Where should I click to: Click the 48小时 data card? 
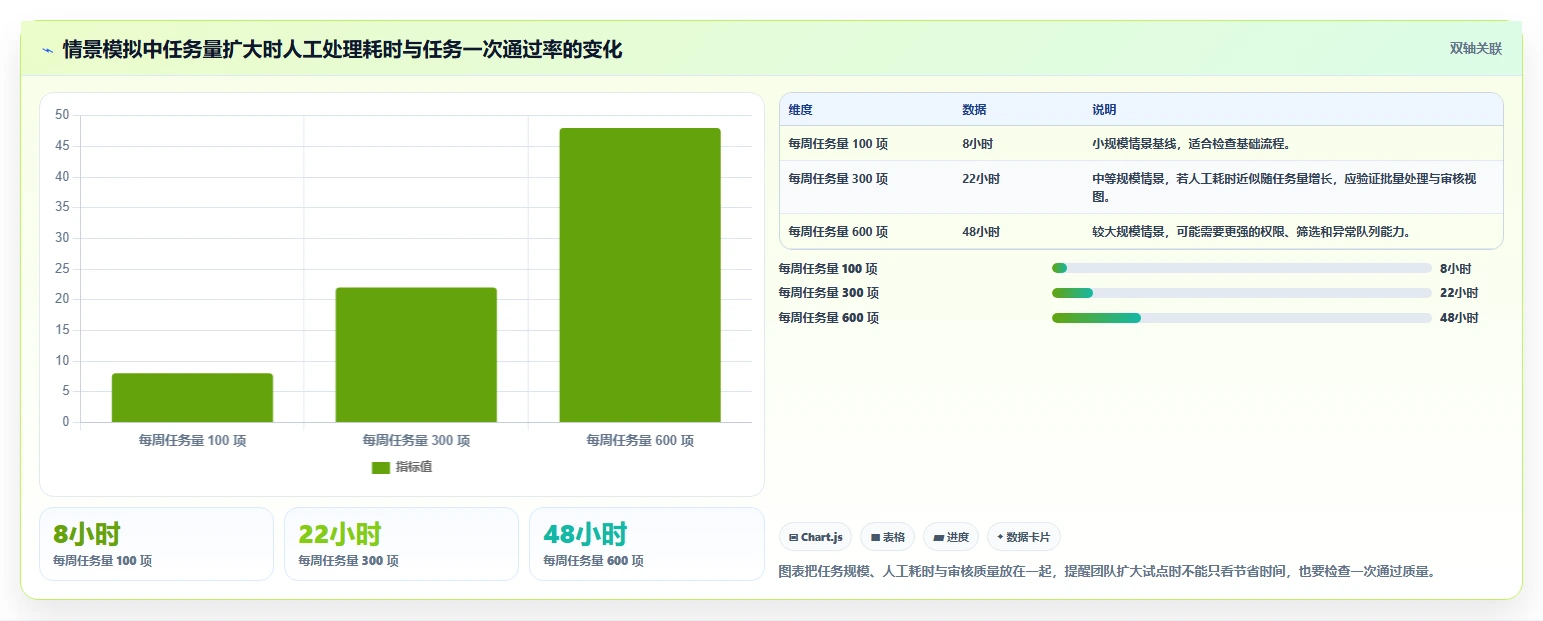coord(646,544)
